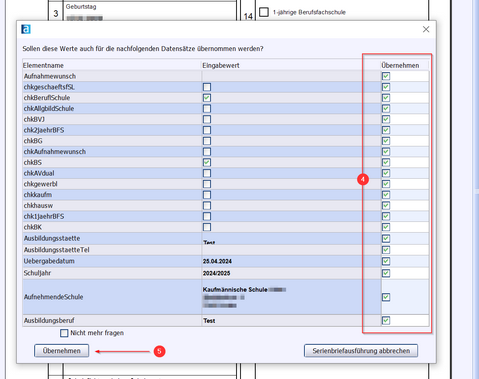
Task: Uncheck Übernehmen checkbox for Ausbildungsstaette row
Action: [386, 239]
